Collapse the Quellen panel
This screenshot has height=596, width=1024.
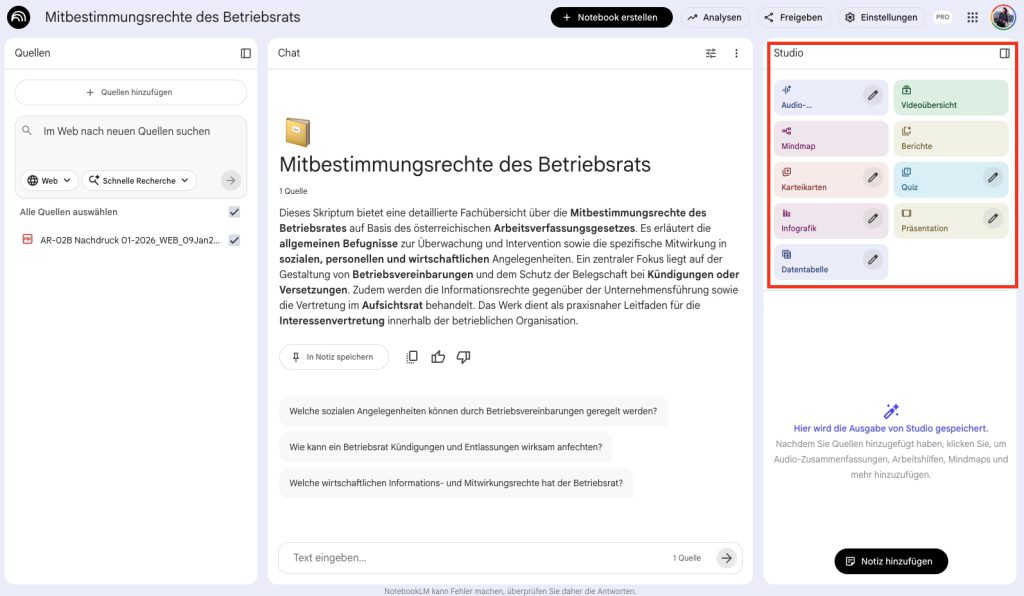point(245,53)
